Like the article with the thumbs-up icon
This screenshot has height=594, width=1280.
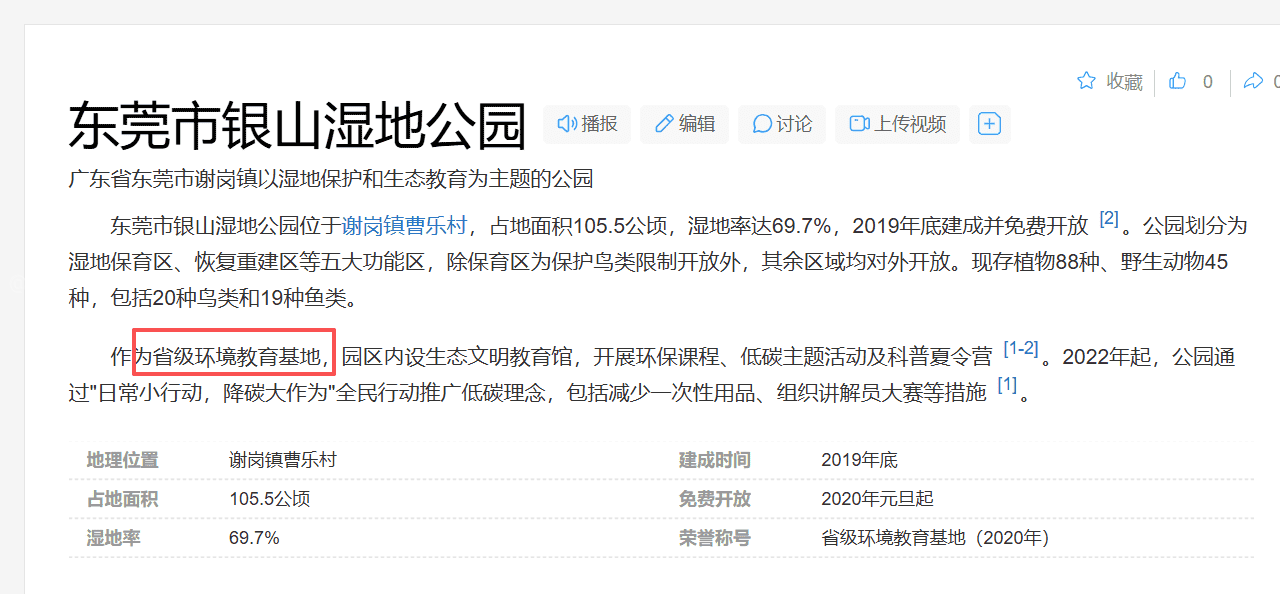point(1178,81)
